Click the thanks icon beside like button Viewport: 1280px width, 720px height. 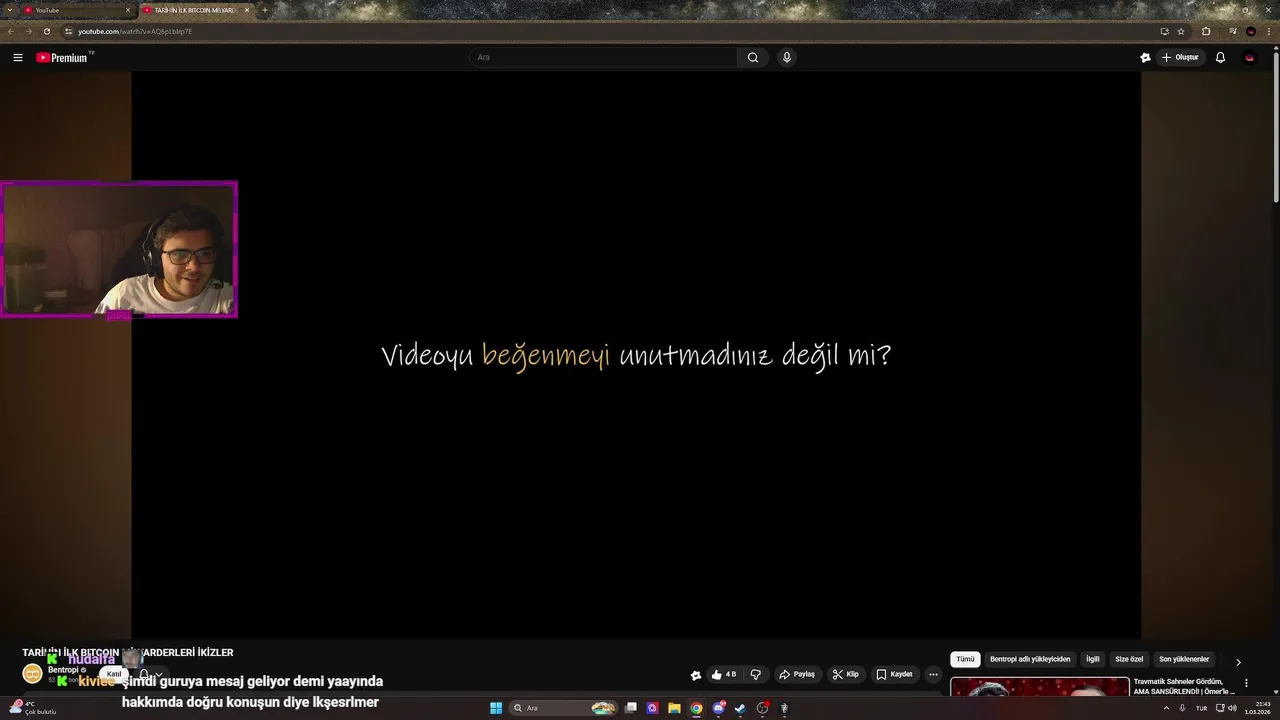tap(696, 675)
